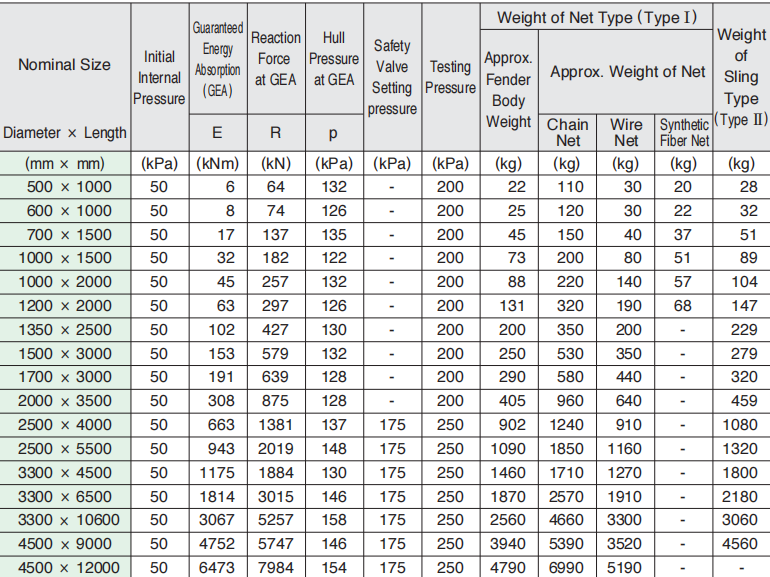Click chain net weight '110'
This screenshot has width=770, height=577.
tap(570, 187)
